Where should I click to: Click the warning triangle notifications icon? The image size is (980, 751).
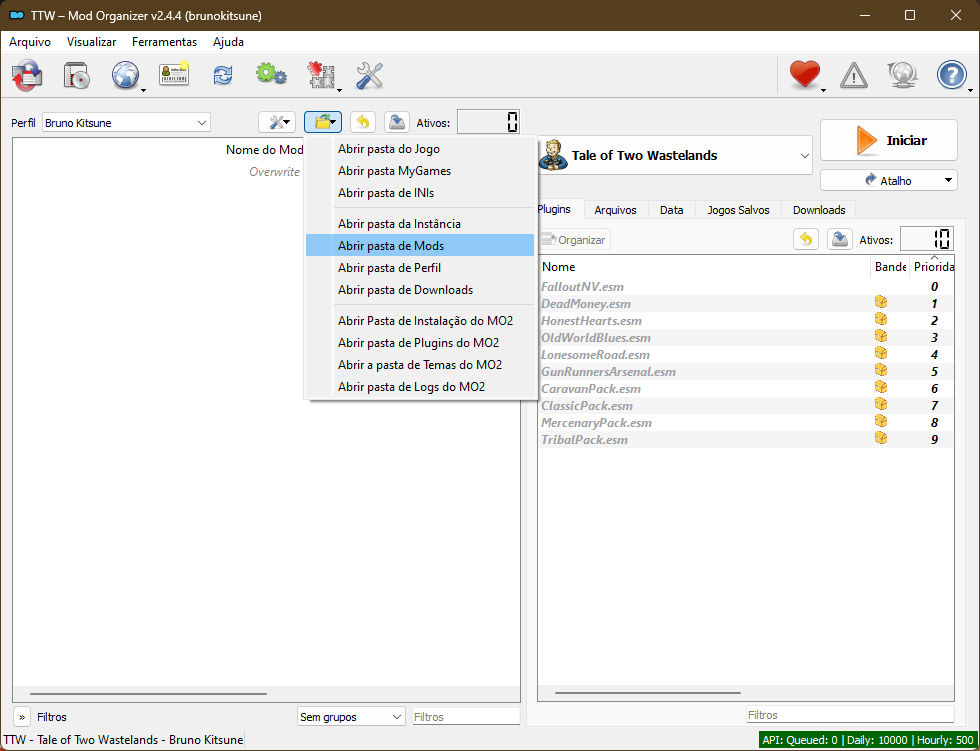854,76
